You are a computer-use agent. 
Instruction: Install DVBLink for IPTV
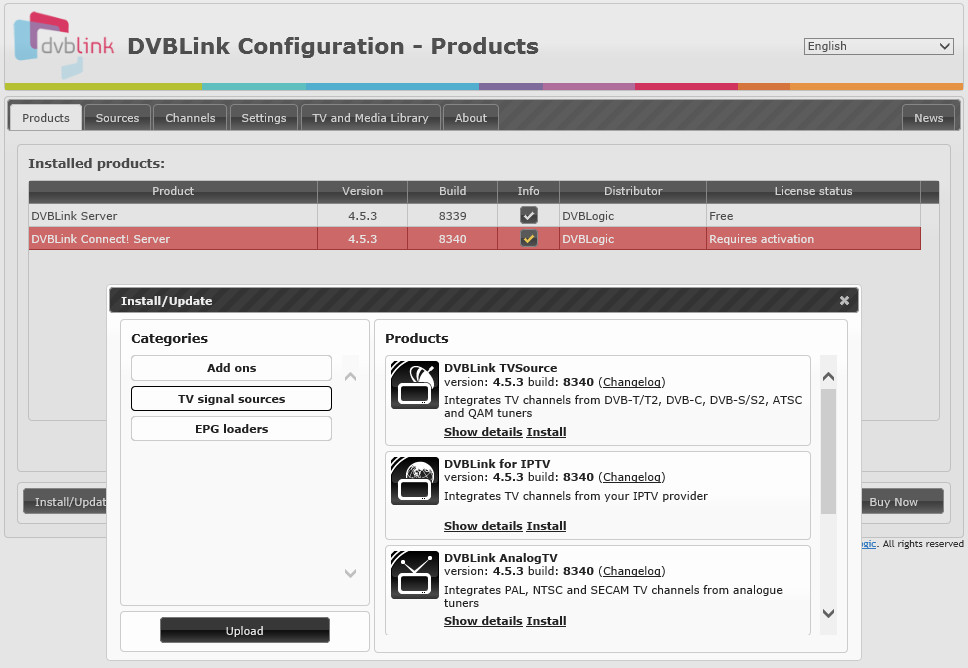[546, 526]
